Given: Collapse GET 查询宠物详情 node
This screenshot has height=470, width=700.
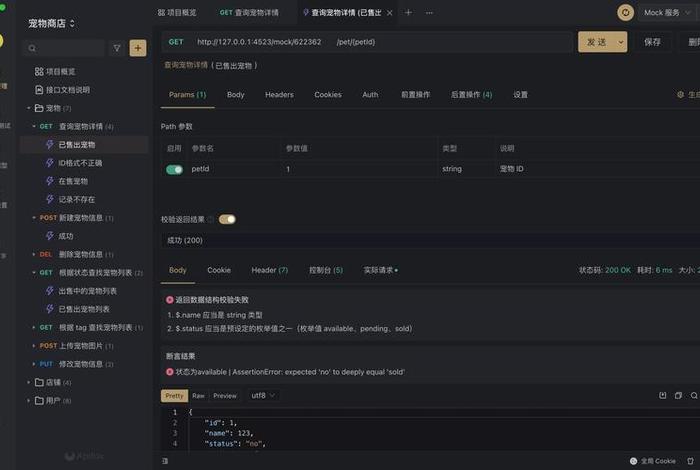Looking at the screenshot, I should (34, 126).
